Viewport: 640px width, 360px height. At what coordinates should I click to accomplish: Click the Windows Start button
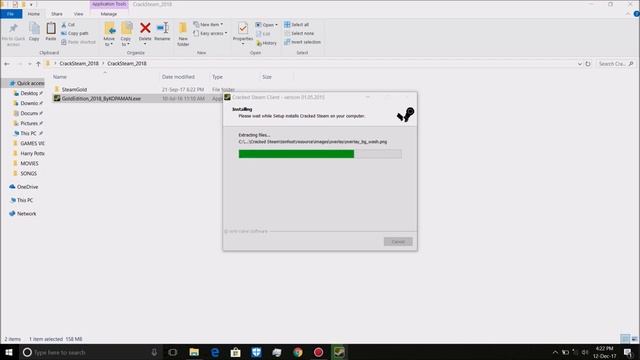click(x=9, y=352)
